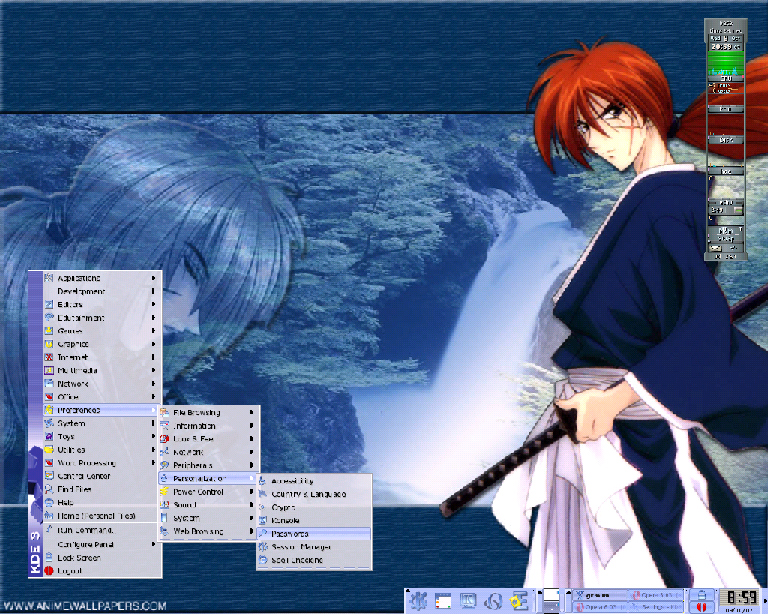
Task: Open Help from the K menu
Action: click(102, 502)
